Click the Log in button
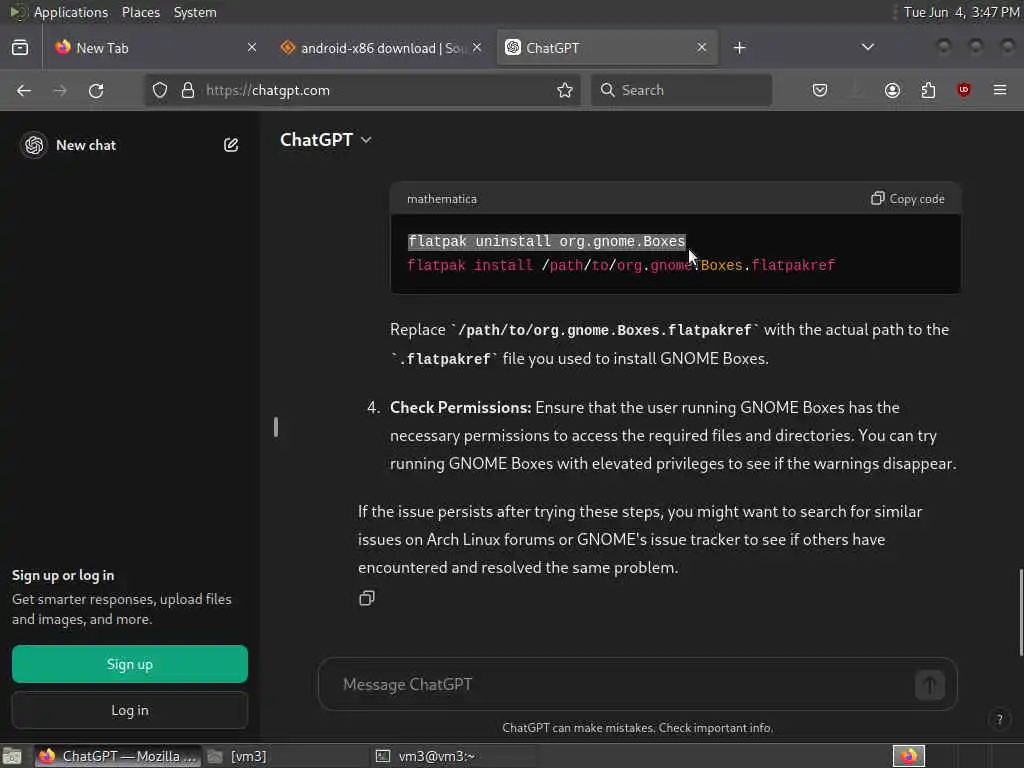This screenshot has height=768, width=1024. tap(130, 710)
